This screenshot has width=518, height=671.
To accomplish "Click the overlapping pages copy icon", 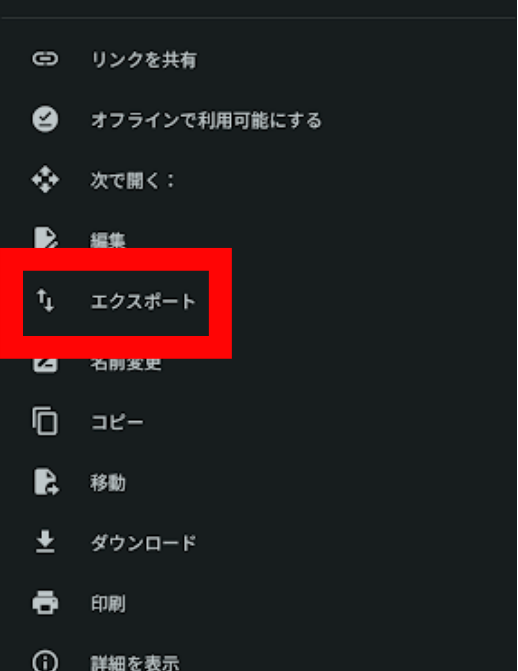I will (x=45, y=422).
